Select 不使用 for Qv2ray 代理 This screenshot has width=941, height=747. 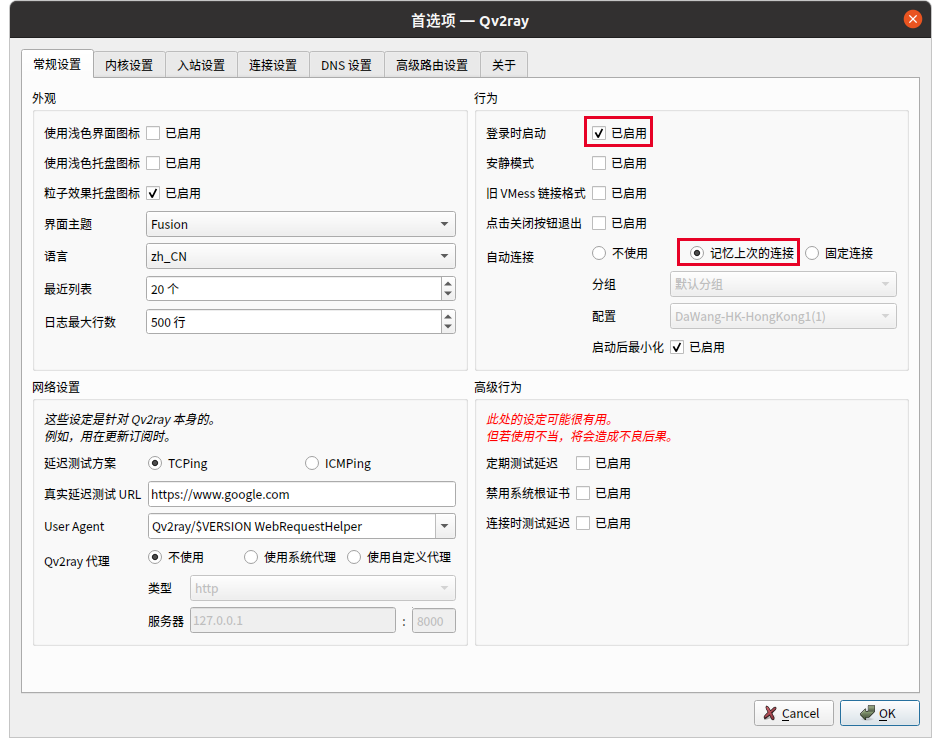(155, 557)
